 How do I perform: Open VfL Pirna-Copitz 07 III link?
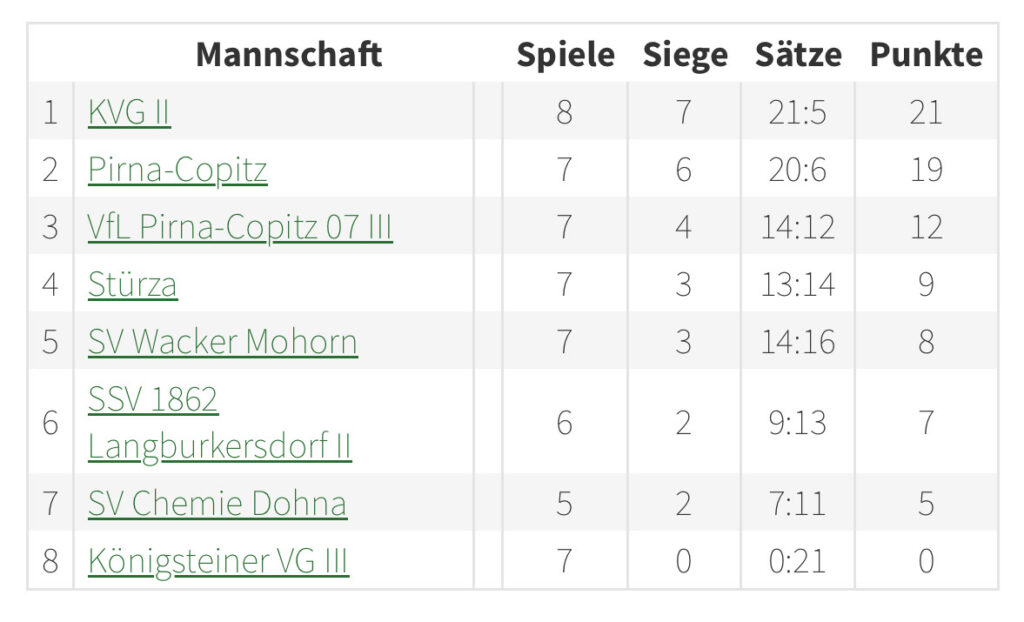[x=240, y=228]
